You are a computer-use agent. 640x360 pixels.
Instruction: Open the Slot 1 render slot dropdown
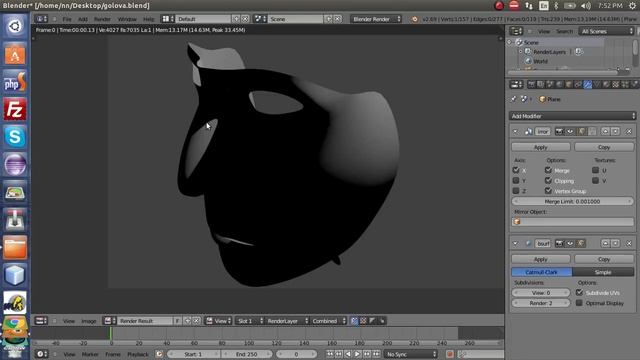point(249,321)
